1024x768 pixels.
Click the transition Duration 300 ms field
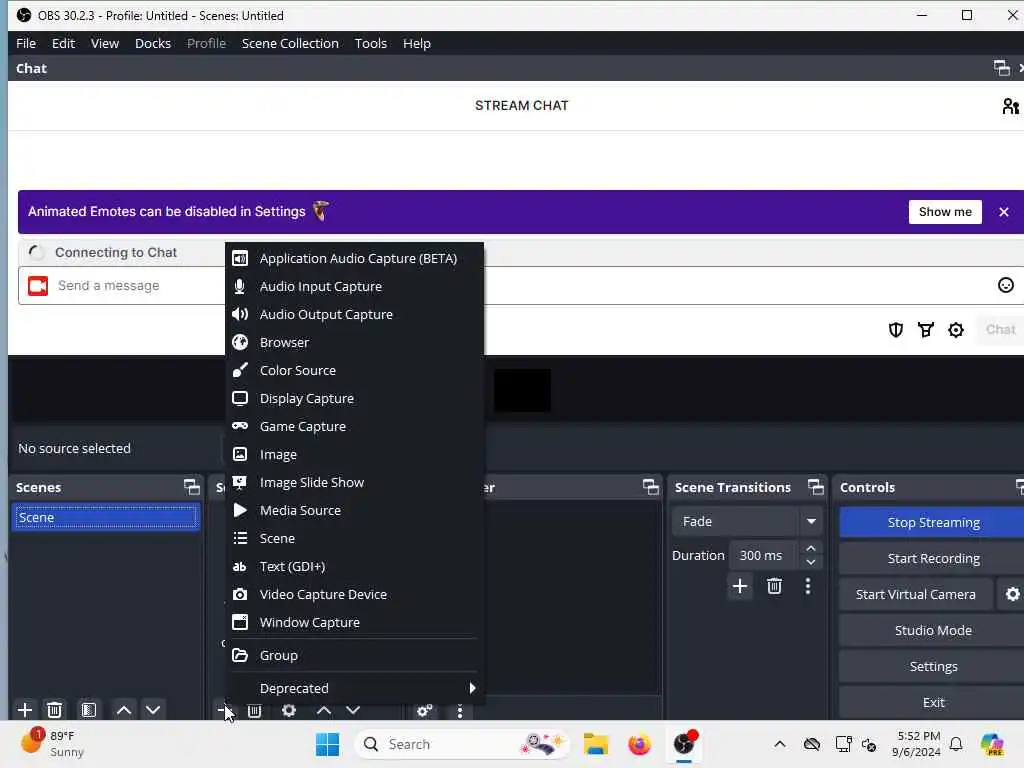click(764, 556)
